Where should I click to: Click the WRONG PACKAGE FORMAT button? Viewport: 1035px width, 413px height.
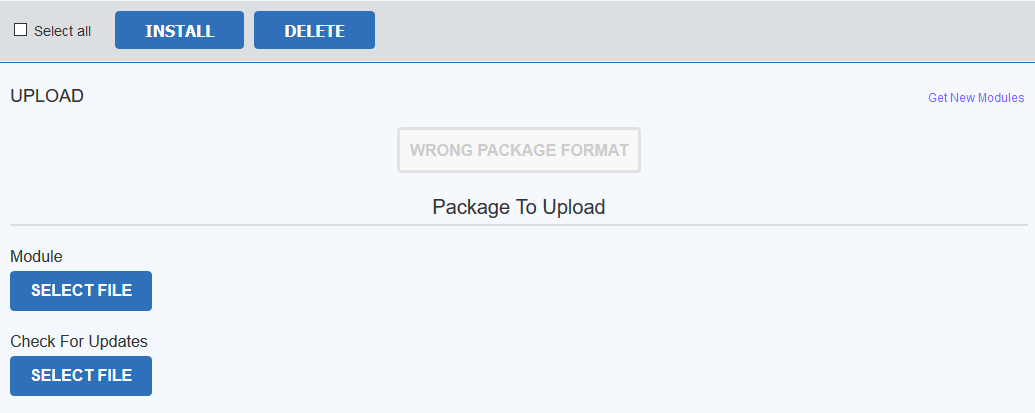pyautogui.click(x=519, y=150)
